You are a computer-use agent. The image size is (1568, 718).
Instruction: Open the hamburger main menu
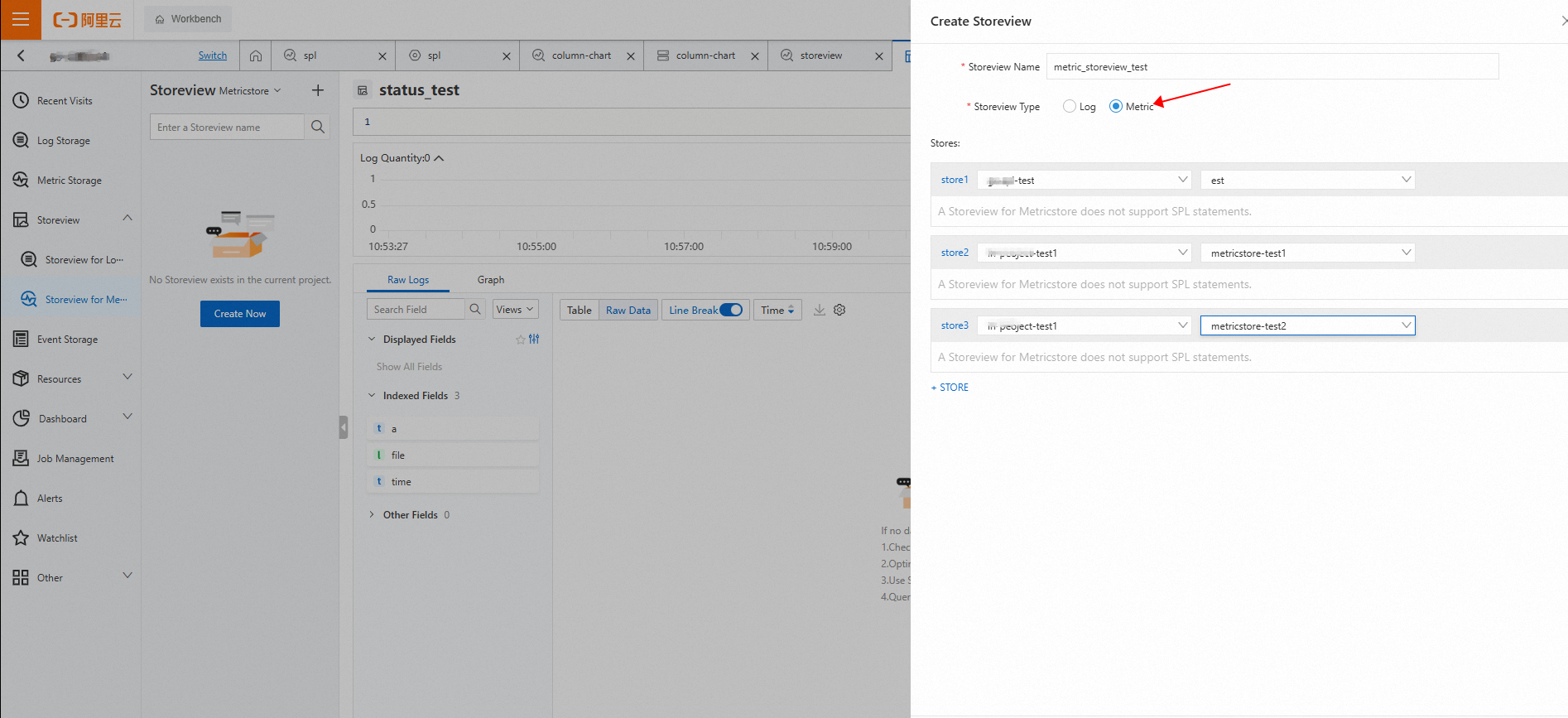click(21, 19)
